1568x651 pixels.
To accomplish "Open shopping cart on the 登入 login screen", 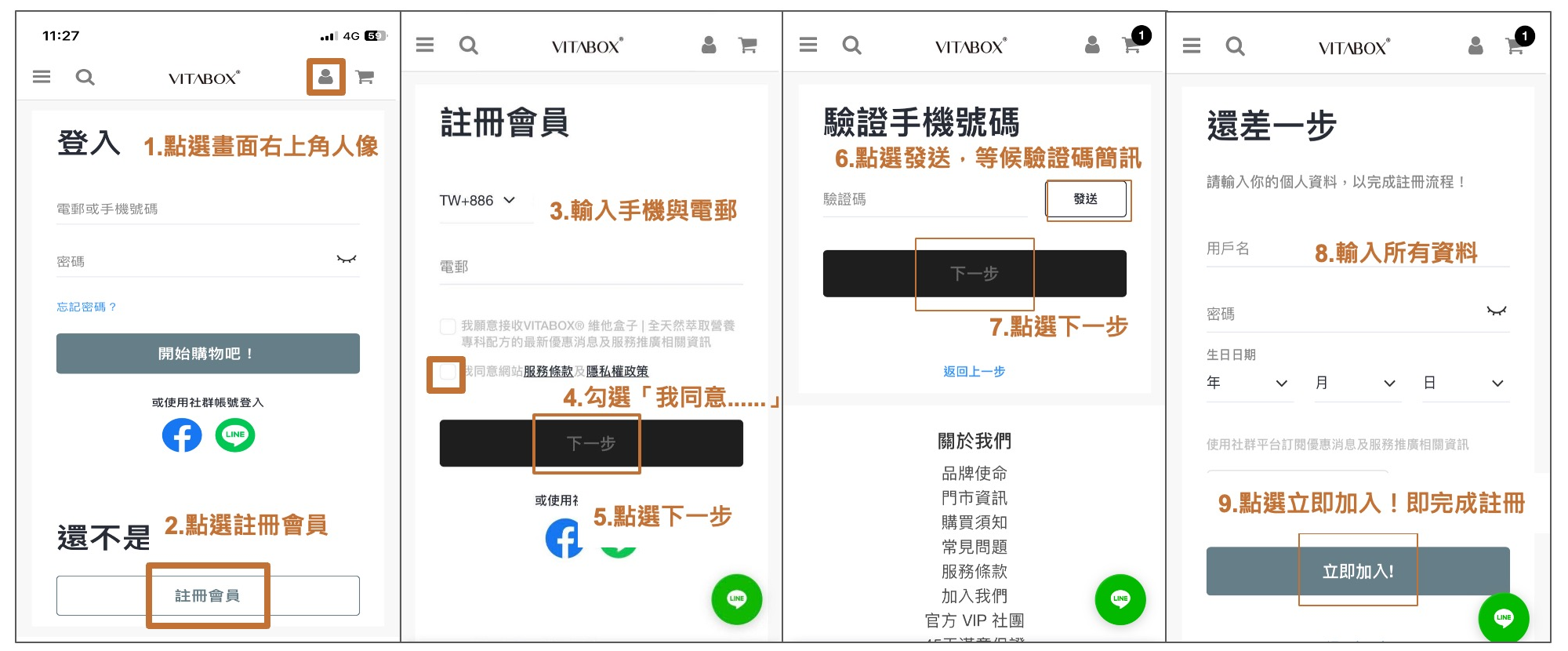I will tap(365, 77).
